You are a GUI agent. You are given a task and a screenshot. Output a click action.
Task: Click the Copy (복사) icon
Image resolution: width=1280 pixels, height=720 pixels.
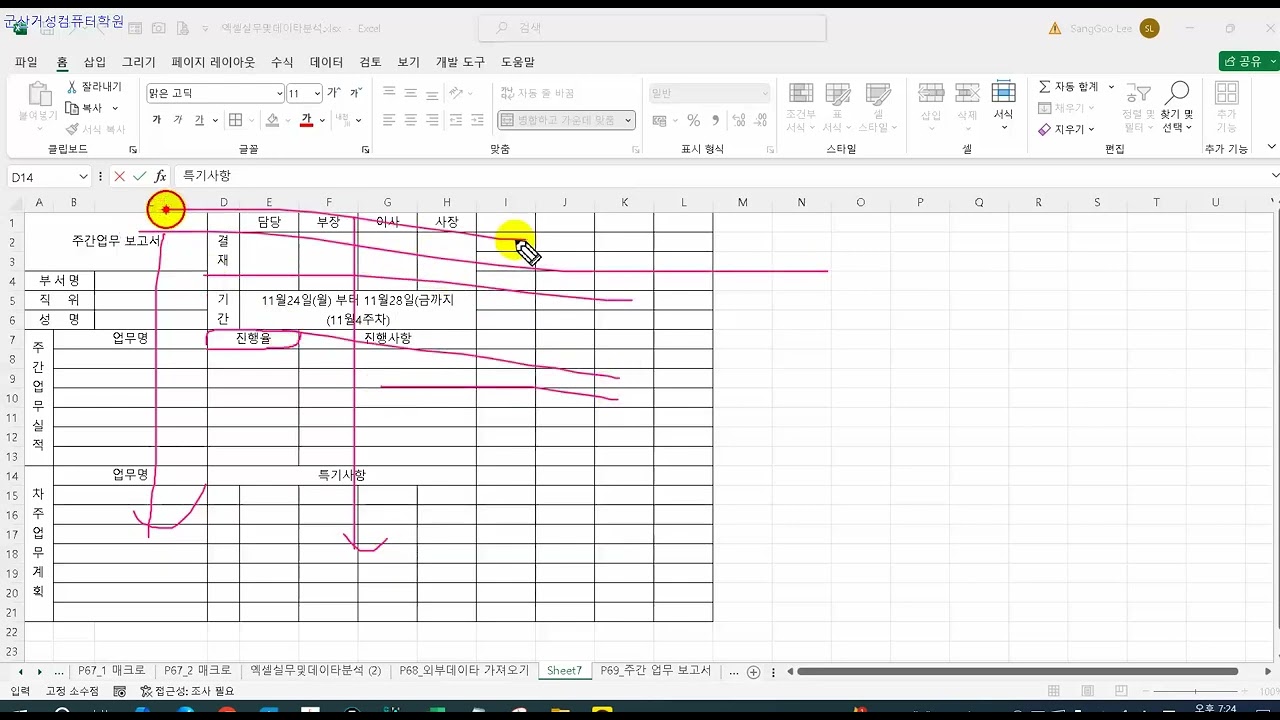72,108
